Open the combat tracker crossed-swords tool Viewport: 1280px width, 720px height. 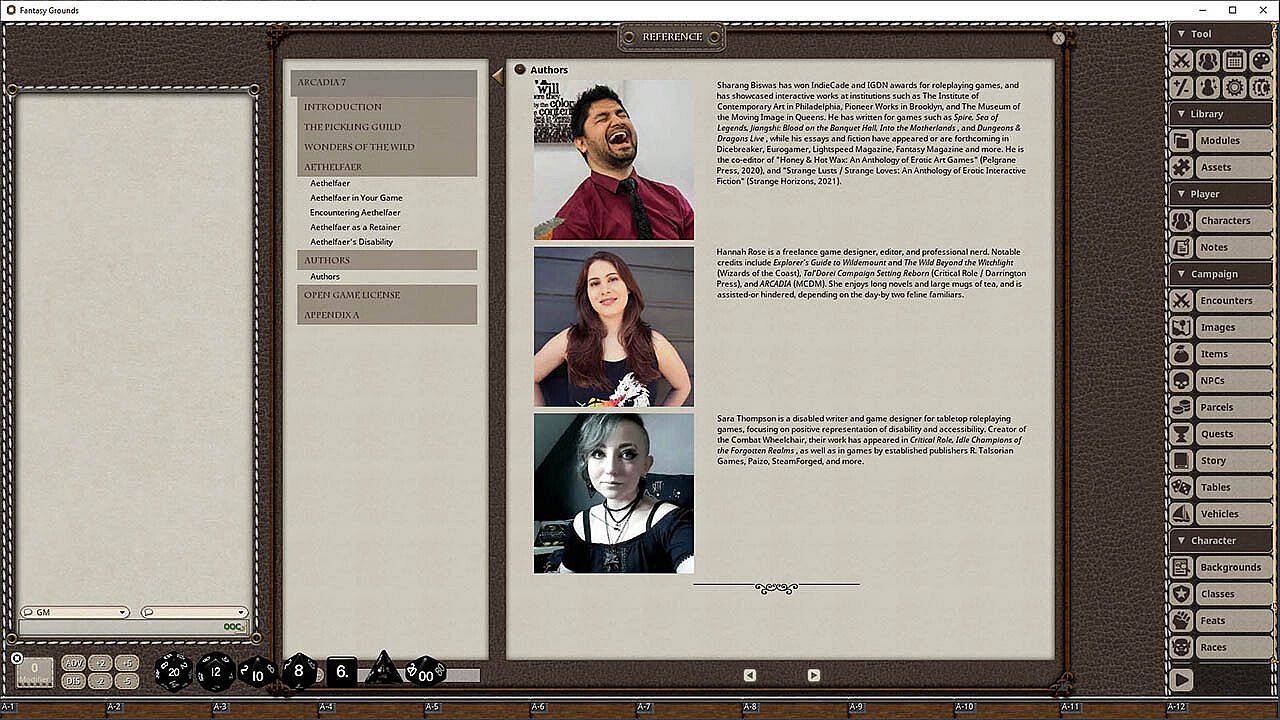(1181, 60)
